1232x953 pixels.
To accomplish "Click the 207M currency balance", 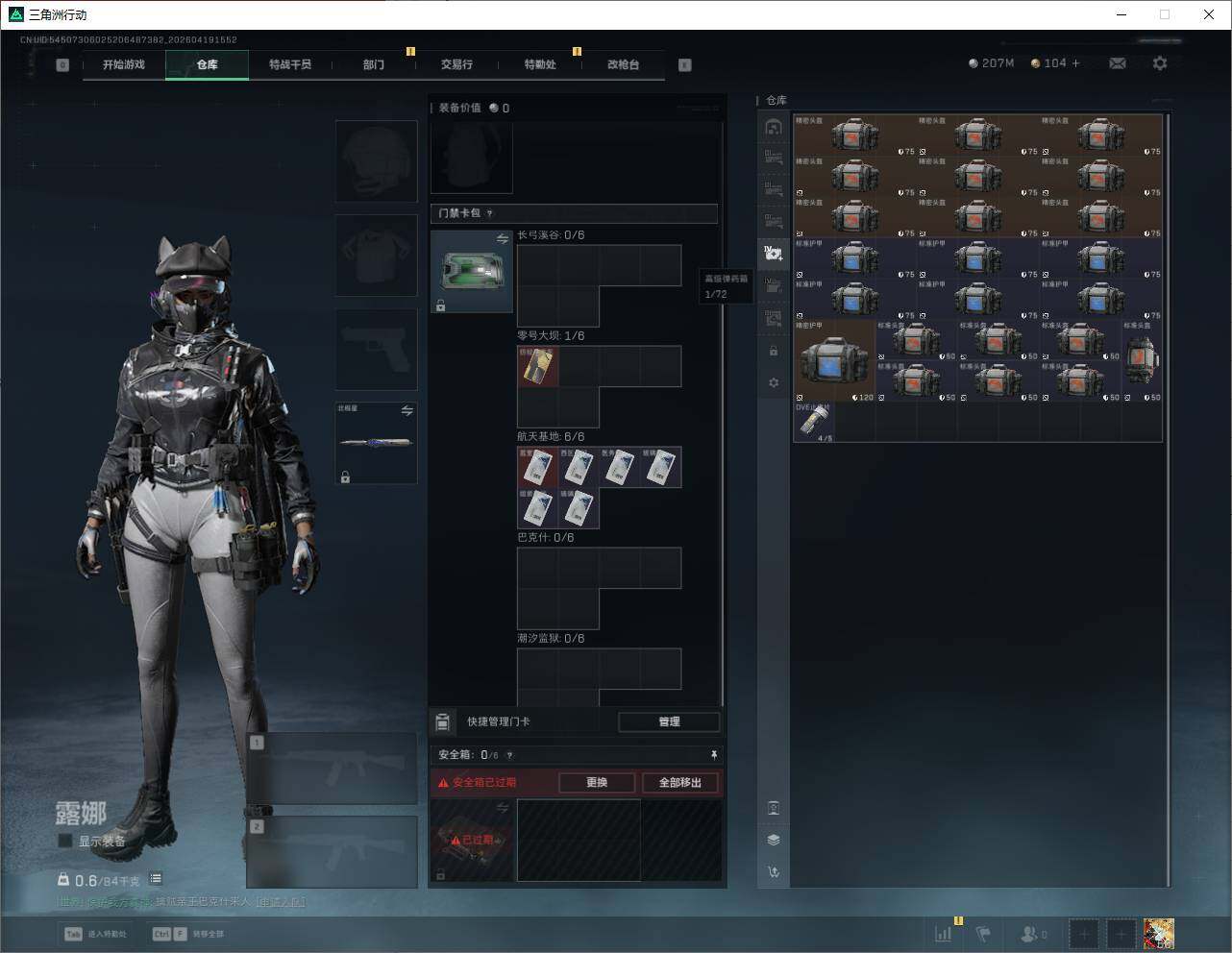I will (x=992, y=63).
